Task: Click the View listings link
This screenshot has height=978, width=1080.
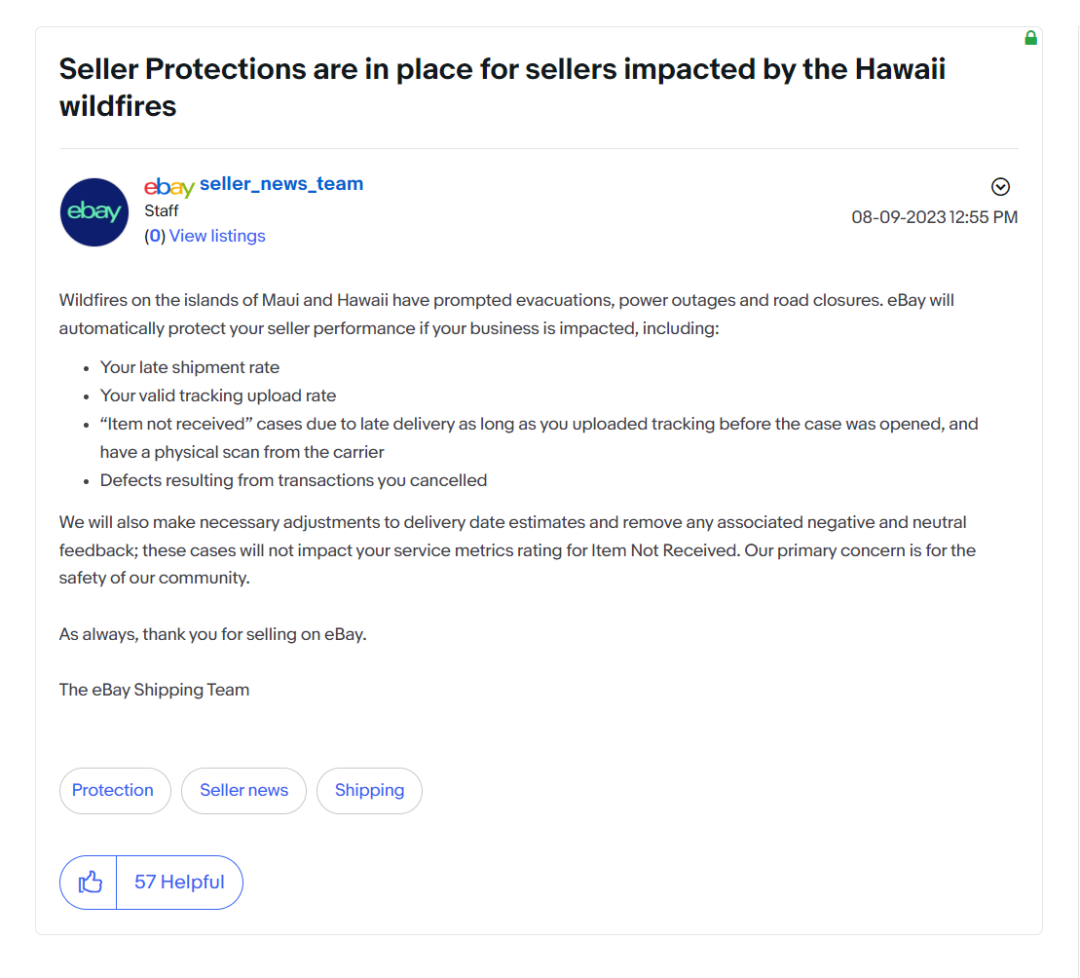Action: click(217, 236)
